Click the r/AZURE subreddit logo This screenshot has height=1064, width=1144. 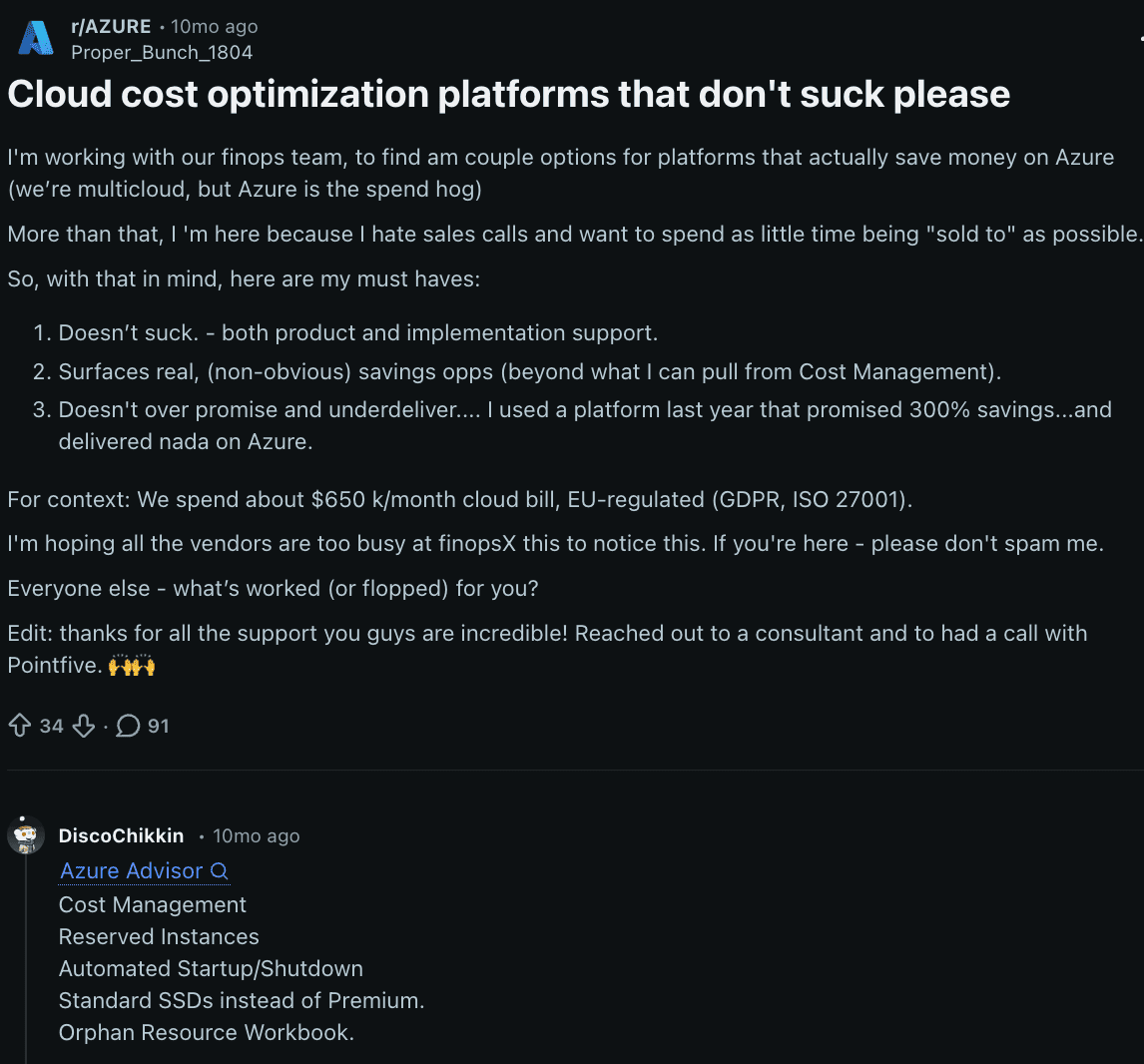coord(36,38)
